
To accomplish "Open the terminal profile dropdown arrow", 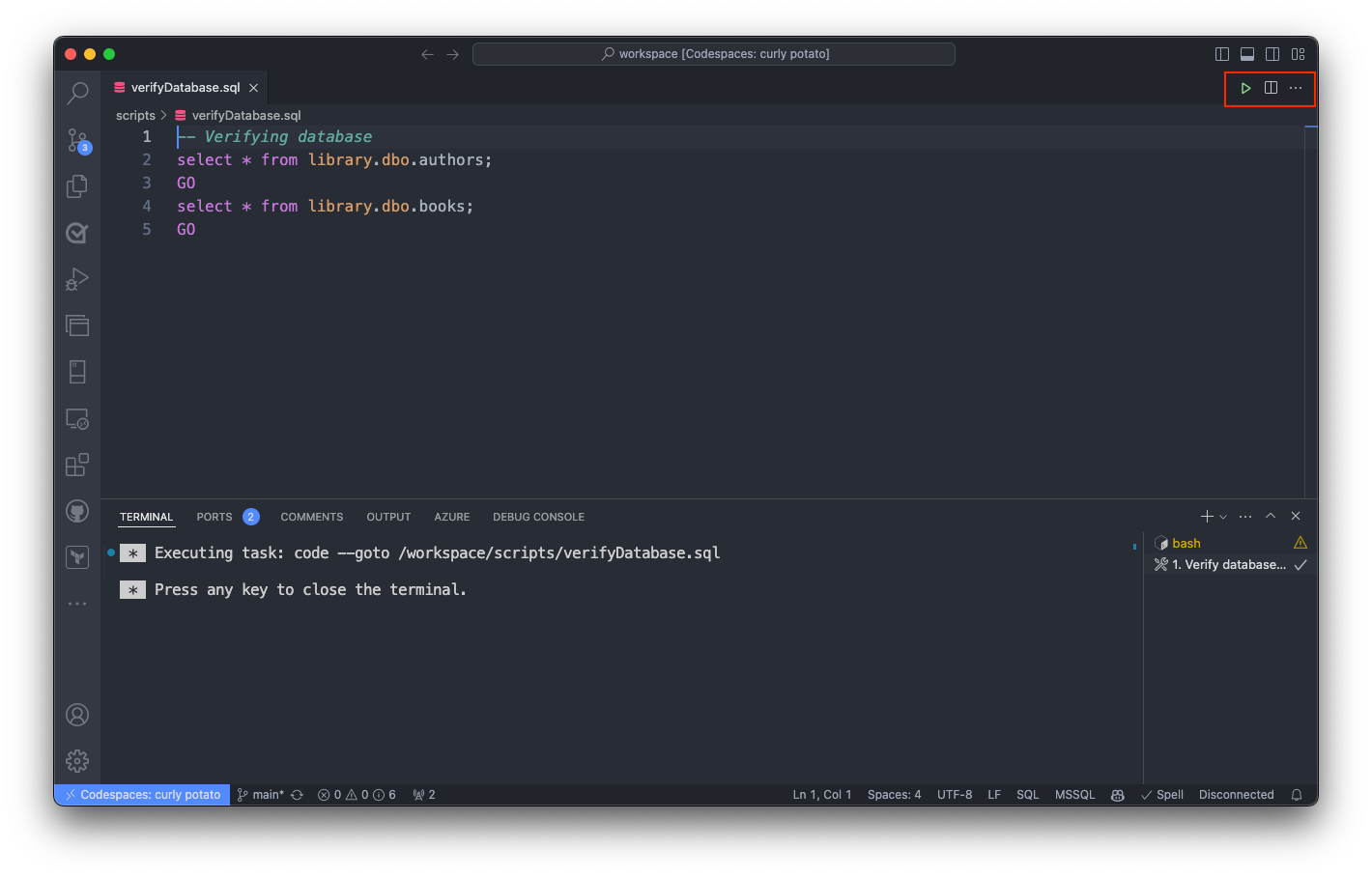I will [1223, 516].
